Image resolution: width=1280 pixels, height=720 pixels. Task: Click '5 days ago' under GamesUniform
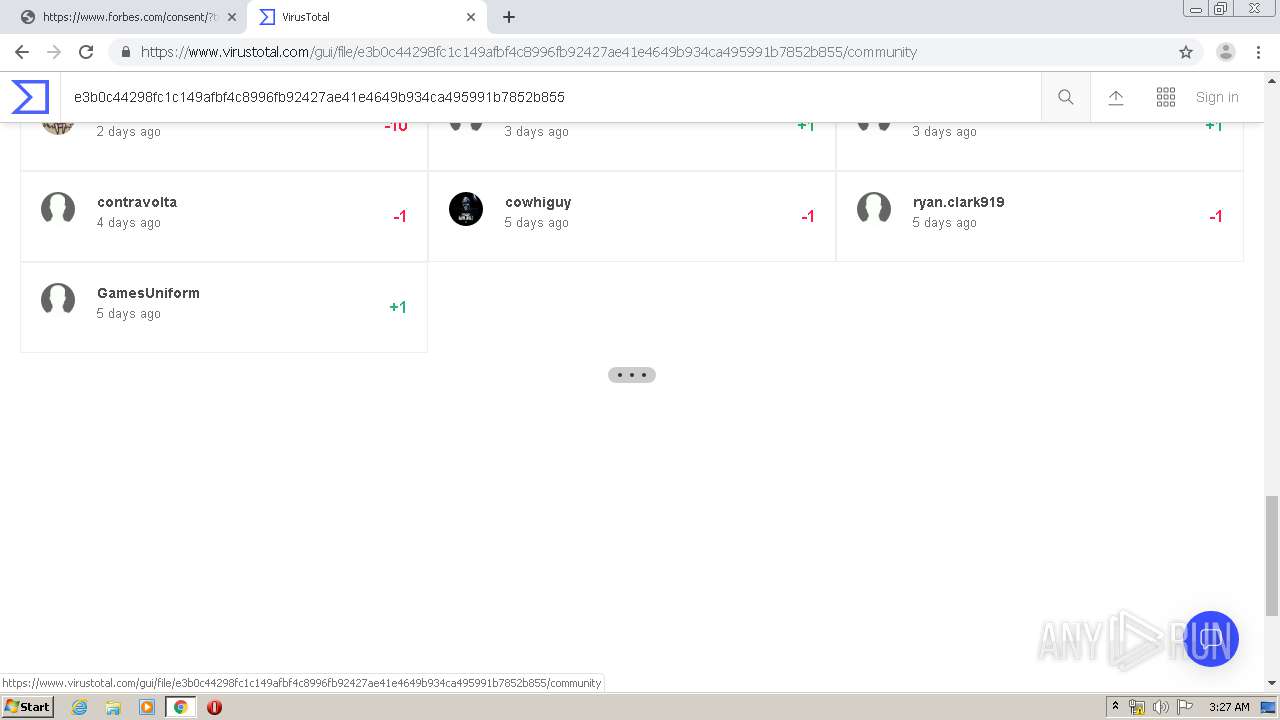click(x=129, y=314)
